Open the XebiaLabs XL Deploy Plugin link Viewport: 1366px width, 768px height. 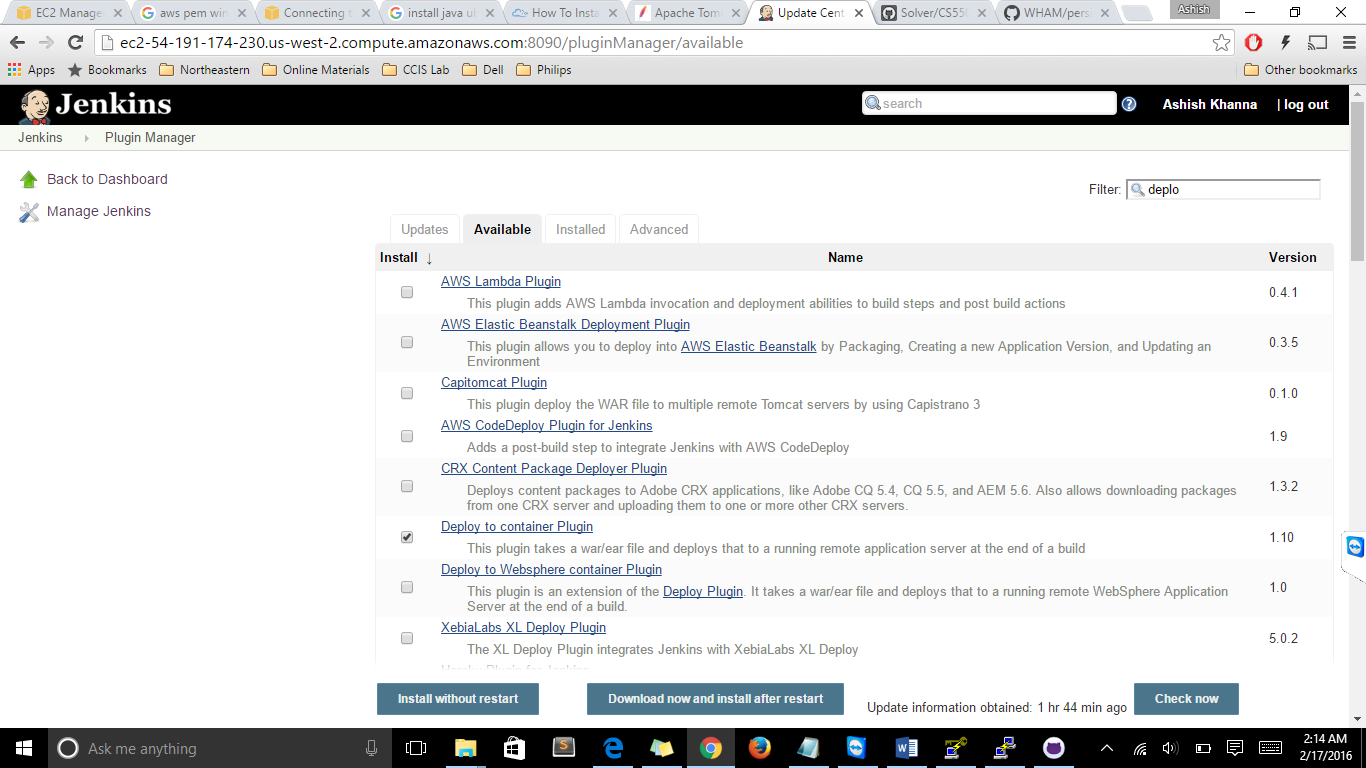pos(523,628)
